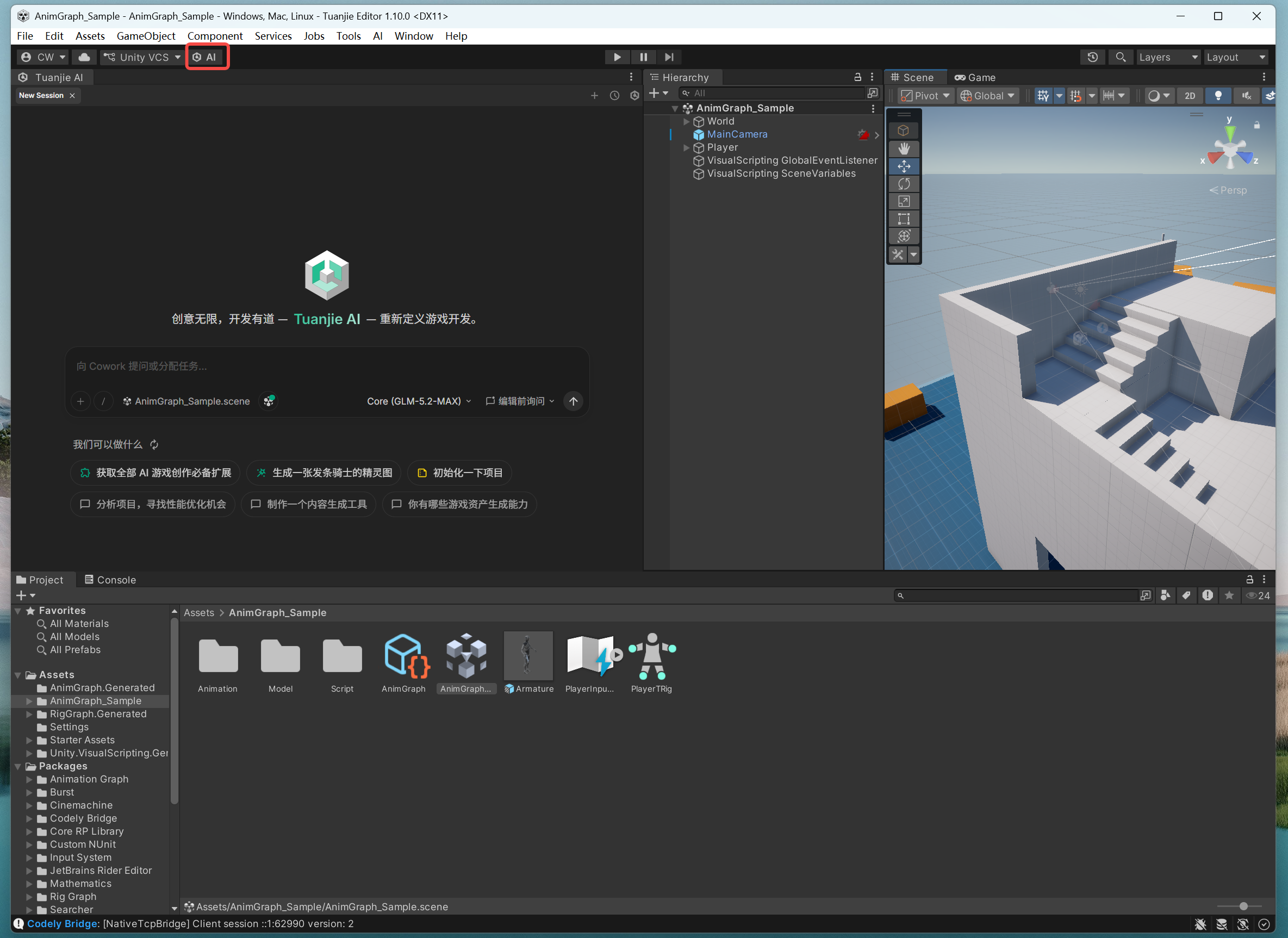Click Search by Label icon in Project panel
The width and height of the screenshot is (1288, 938).
coord(1186,595)
